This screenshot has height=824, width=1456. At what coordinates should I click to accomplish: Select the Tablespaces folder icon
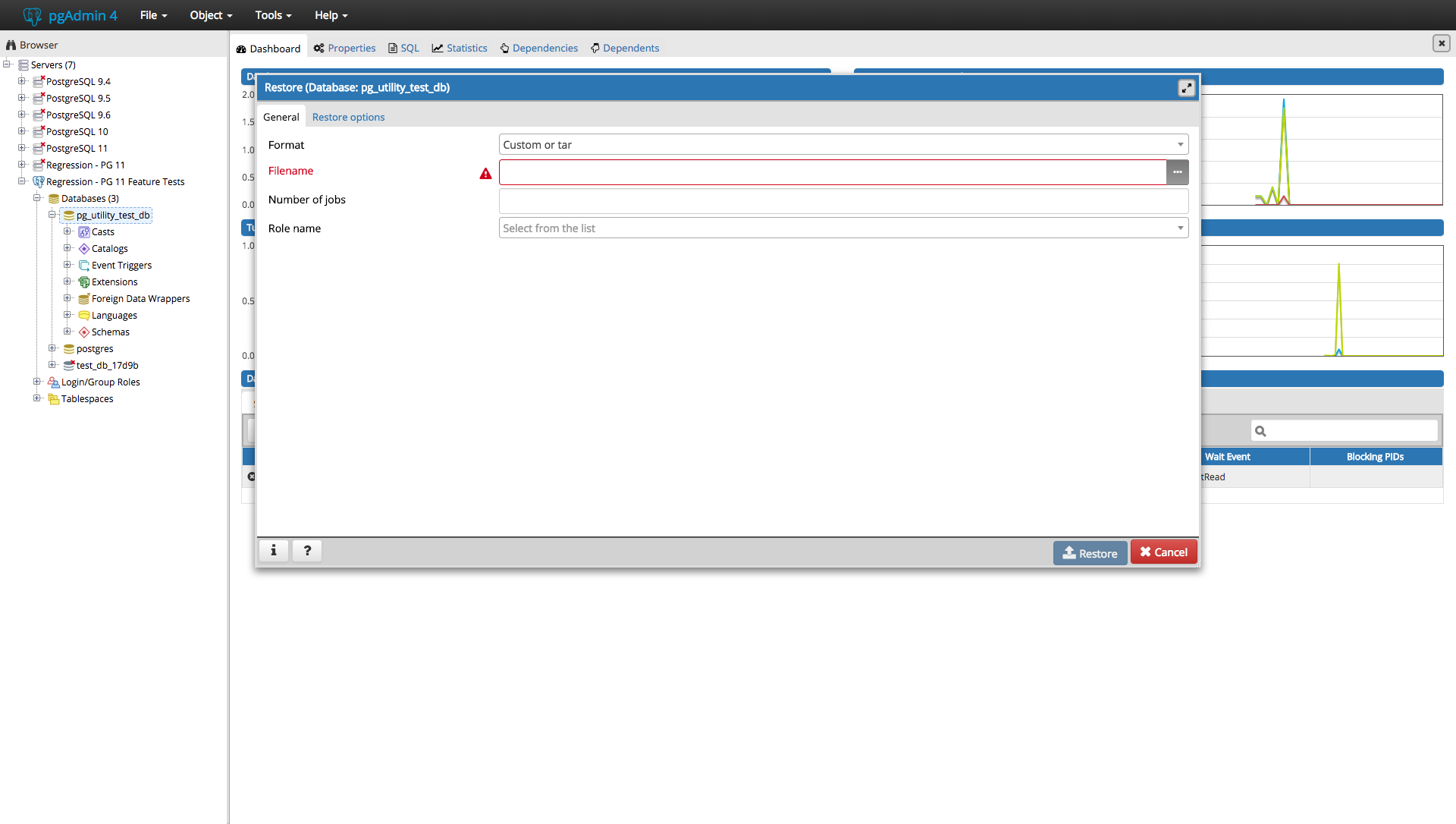(54, 399)
